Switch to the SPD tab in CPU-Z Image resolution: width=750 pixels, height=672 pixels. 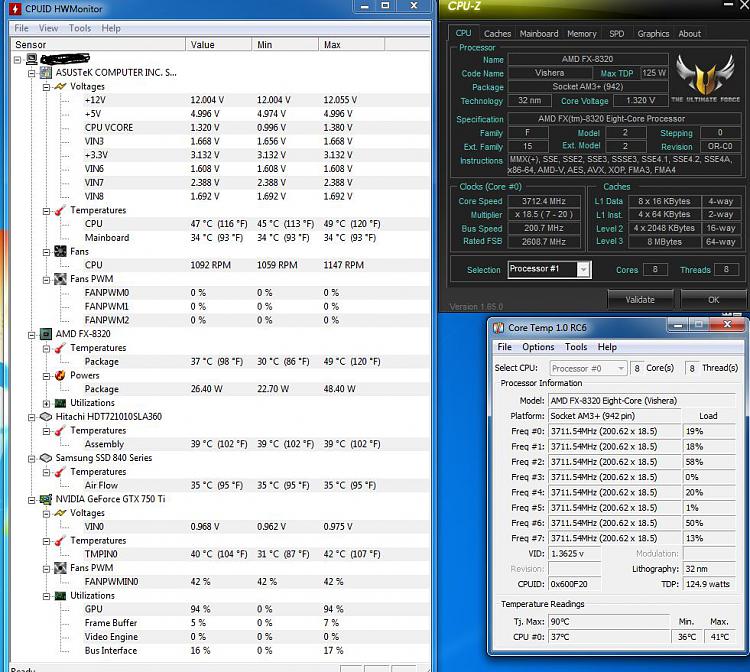[x=617, y=34]
